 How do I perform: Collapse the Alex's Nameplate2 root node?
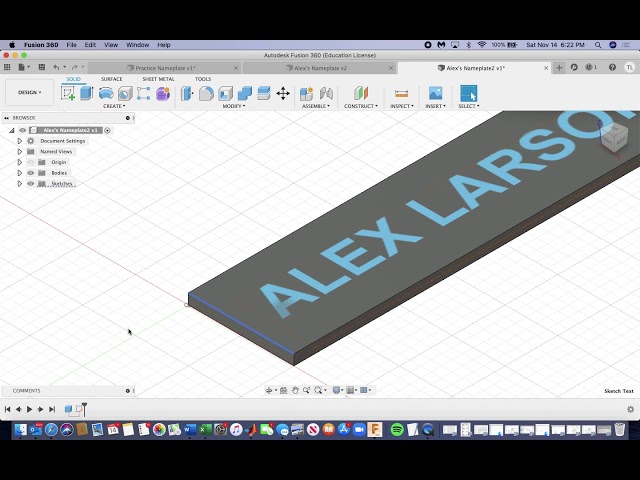coord(11,130)
